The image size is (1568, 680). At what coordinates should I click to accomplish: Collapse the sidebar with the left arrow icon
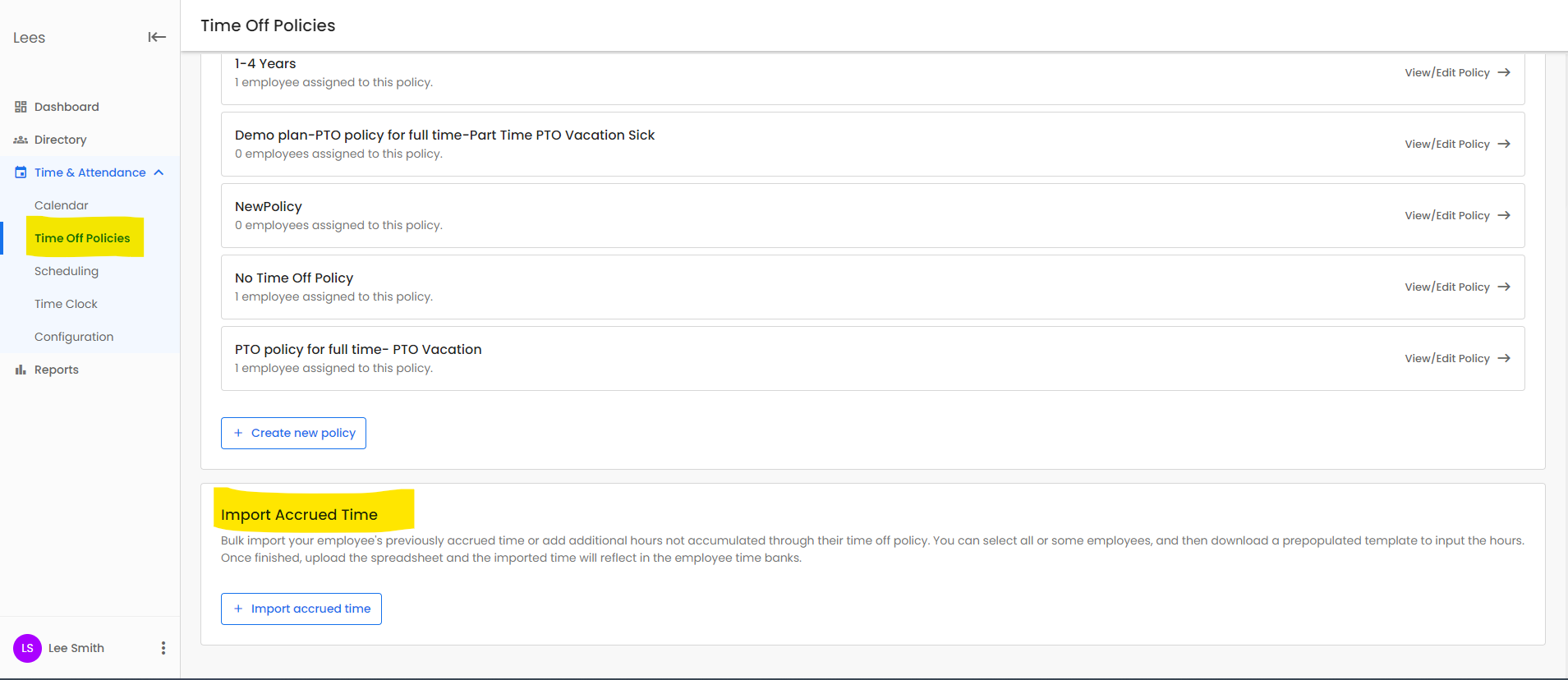(x=156, y=37)
